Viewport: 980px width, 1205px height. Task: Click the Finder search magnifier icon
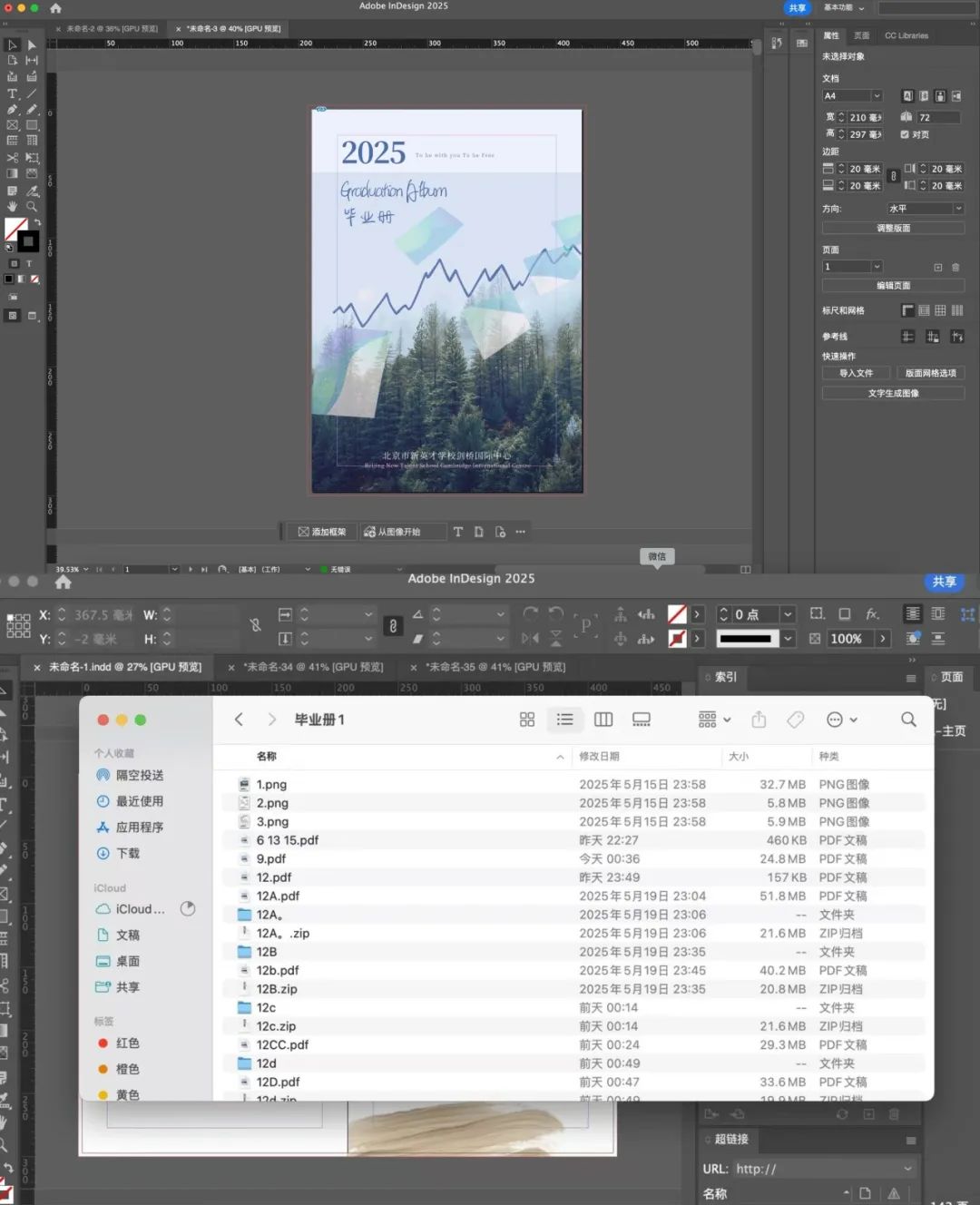907,720
